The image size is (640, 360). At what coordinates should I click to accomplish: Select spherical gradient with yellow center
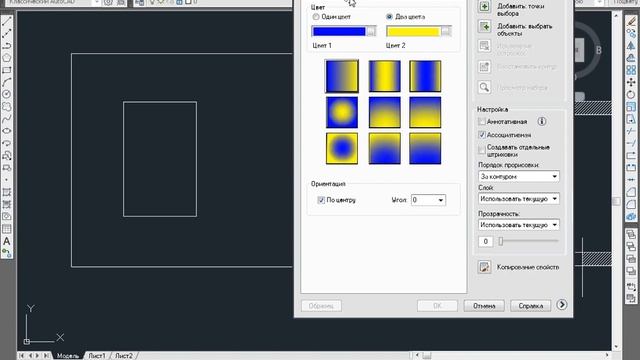342,112
